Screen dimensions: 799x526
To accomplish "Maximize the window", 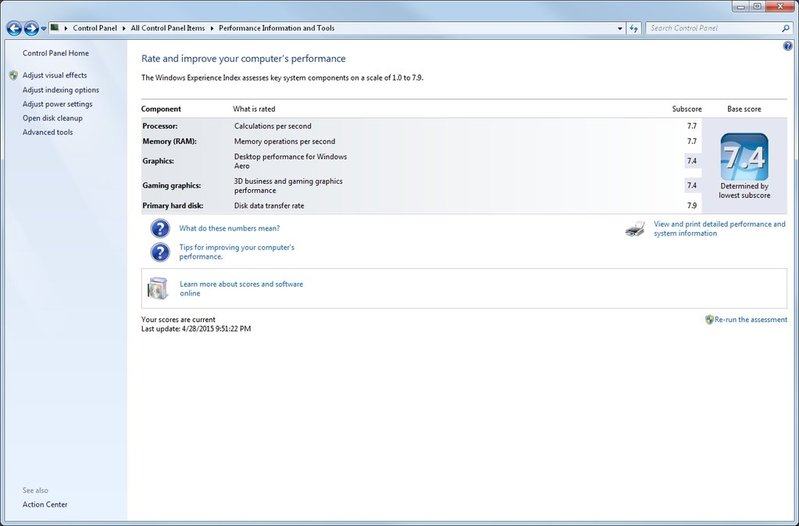I will 757,6.
